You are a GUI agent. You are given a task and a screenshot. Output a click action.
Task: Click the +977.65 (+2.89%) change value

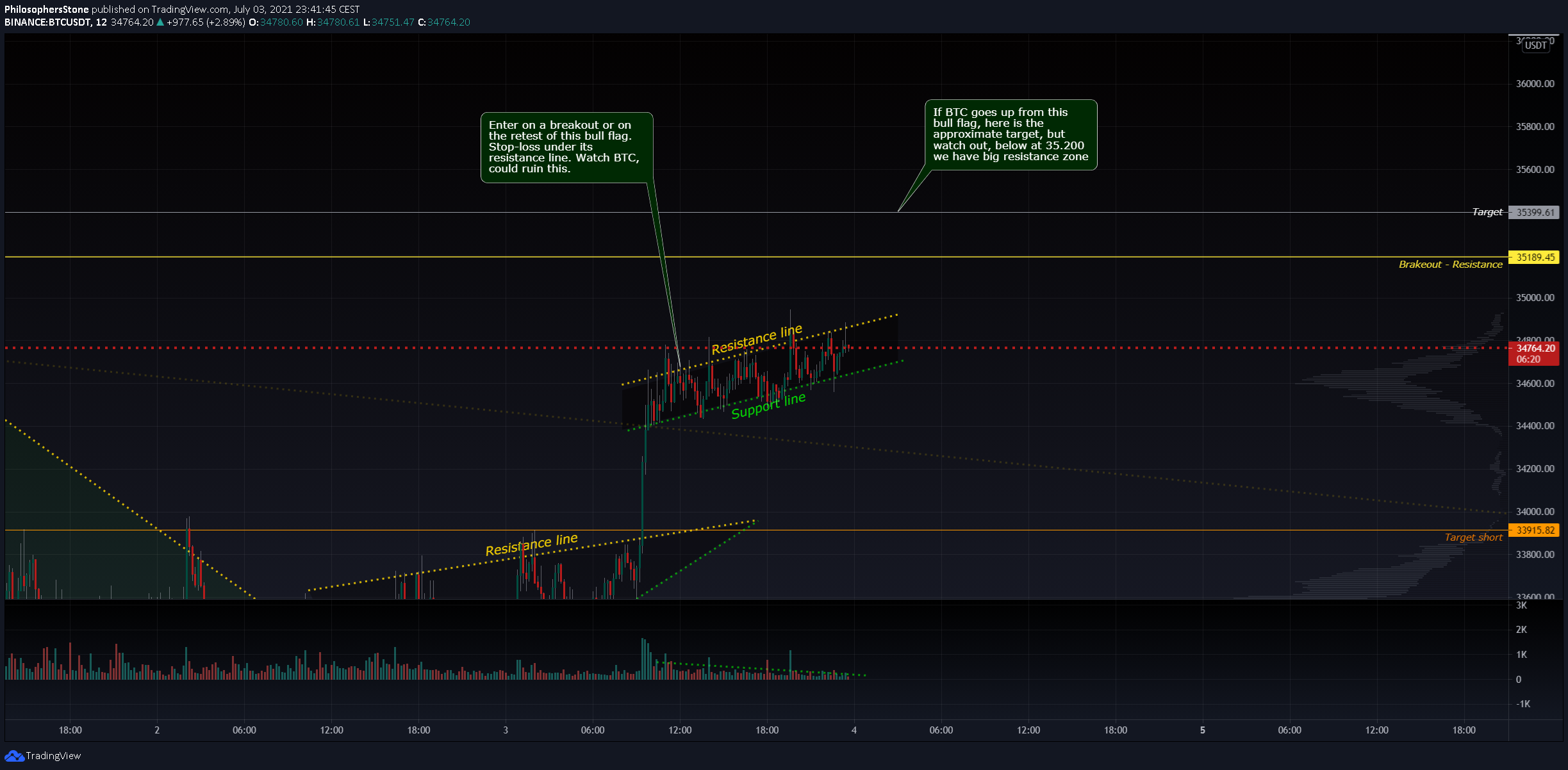pyautogui.click(x=206, y=22)
